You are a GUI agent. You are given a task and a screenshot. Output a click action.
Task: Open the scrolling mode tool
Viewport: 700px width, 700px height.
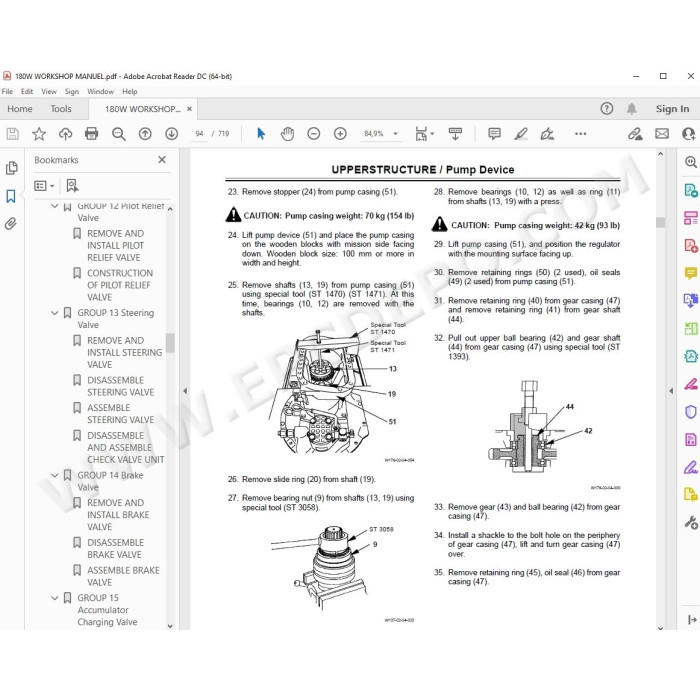pos(455,133)
